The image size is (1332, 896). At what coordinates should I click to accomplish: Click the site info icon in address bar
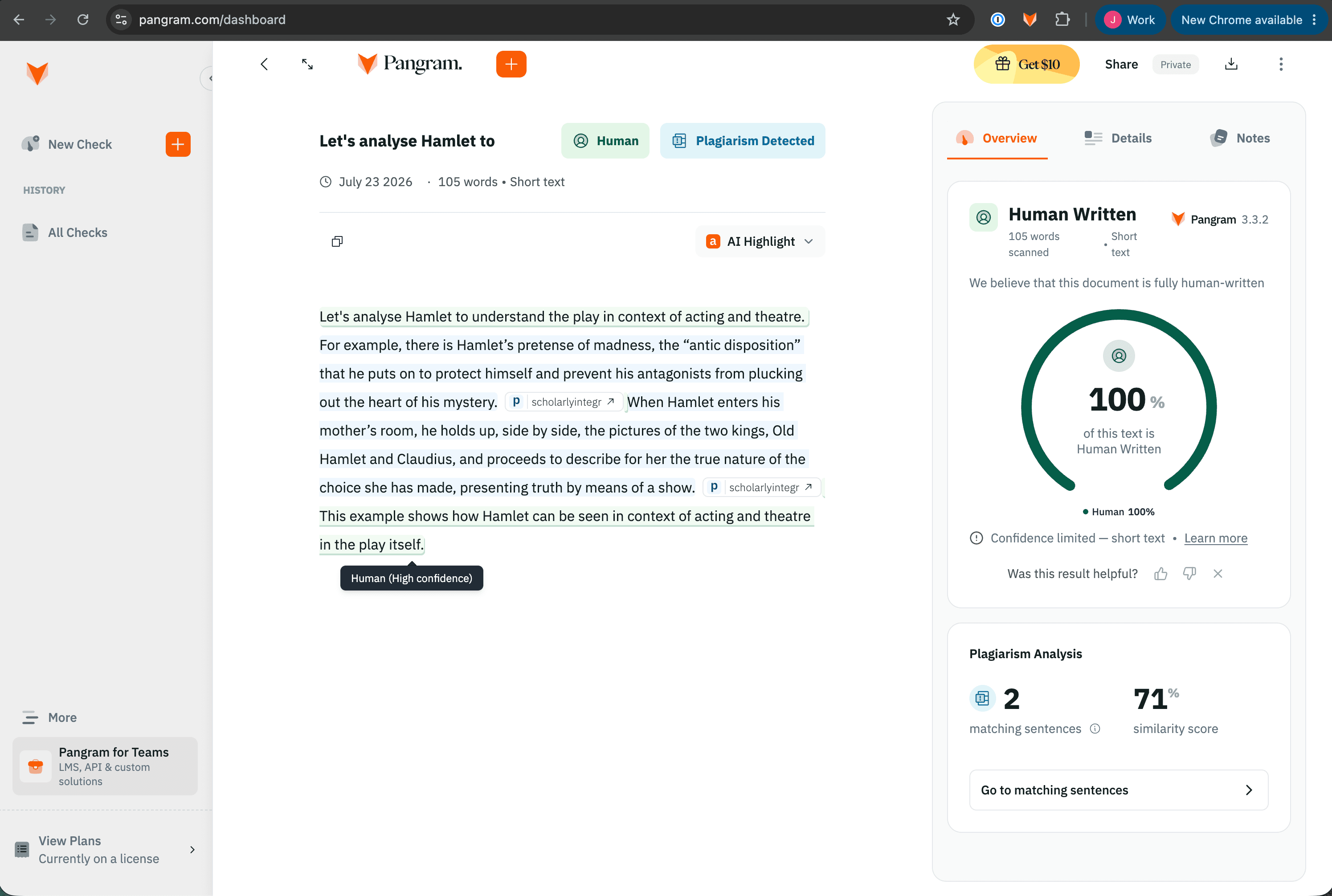coord(121,20)
